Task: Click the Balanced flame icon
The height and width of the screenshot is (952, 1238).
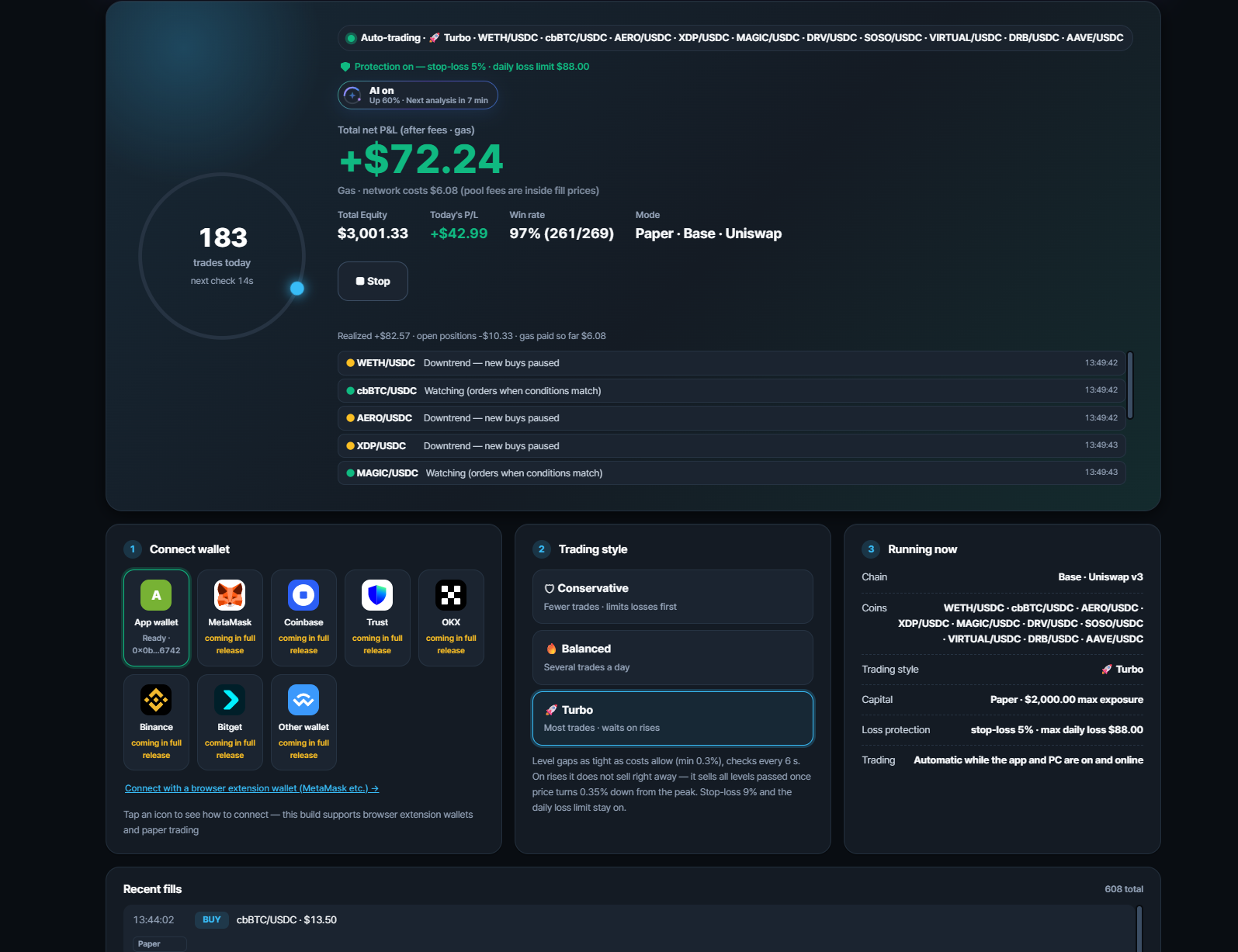Action: pos(551,649)
